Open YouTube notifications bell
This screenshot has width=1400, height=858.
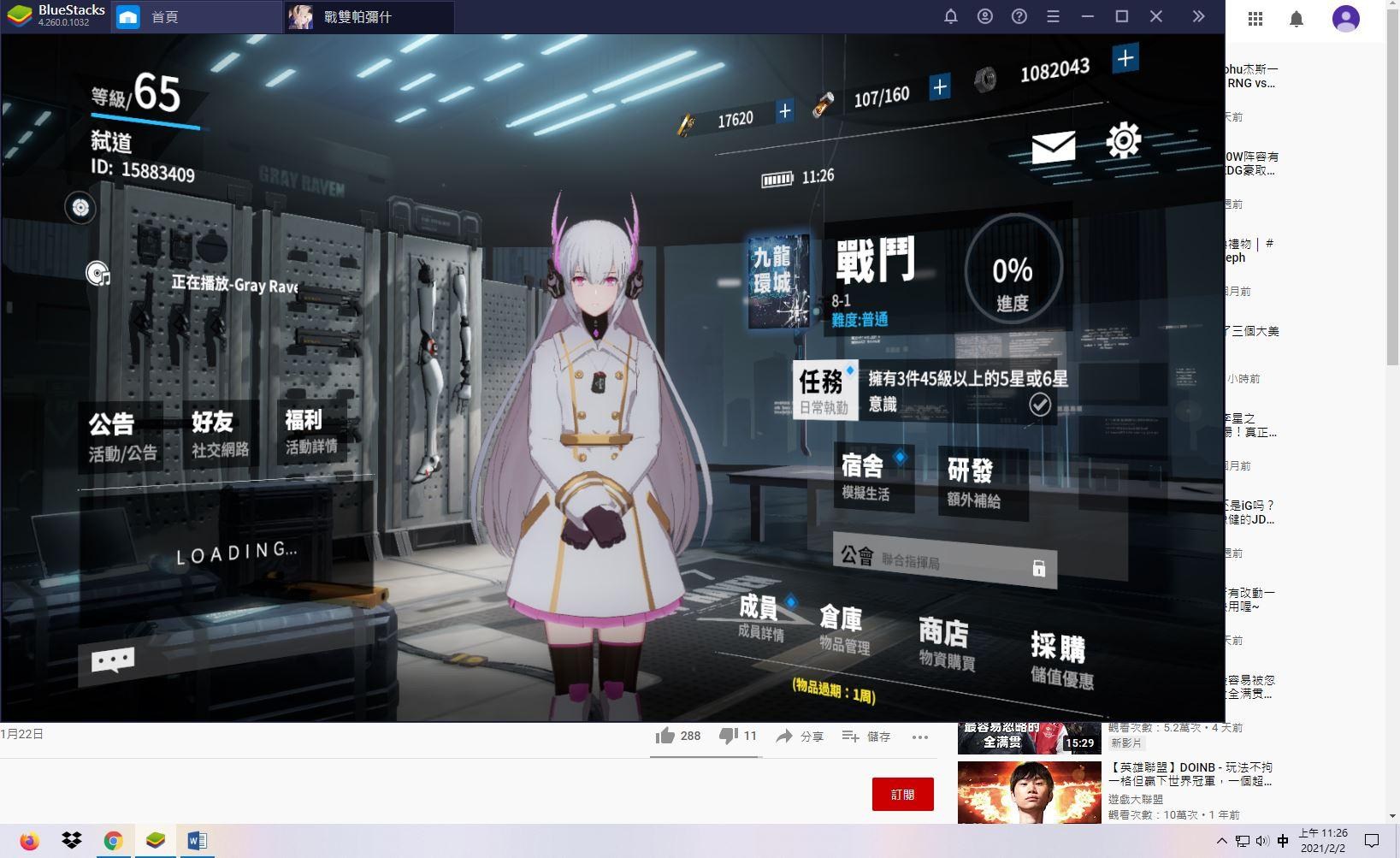click(1297, 19)
